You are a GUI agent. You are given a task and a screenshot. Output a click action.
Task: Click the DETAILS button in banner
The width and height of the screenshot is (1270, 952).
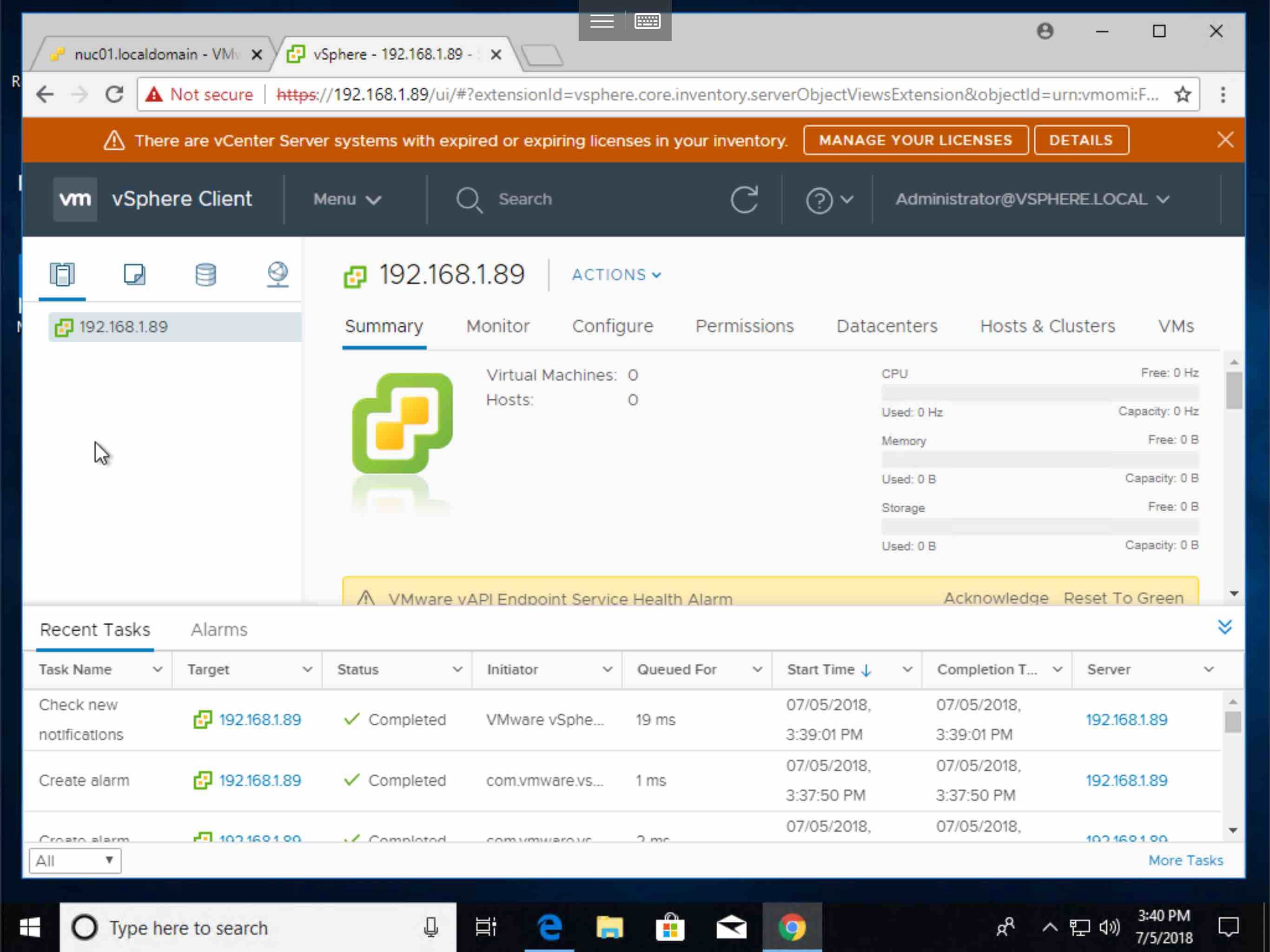tap(1081, 140)
